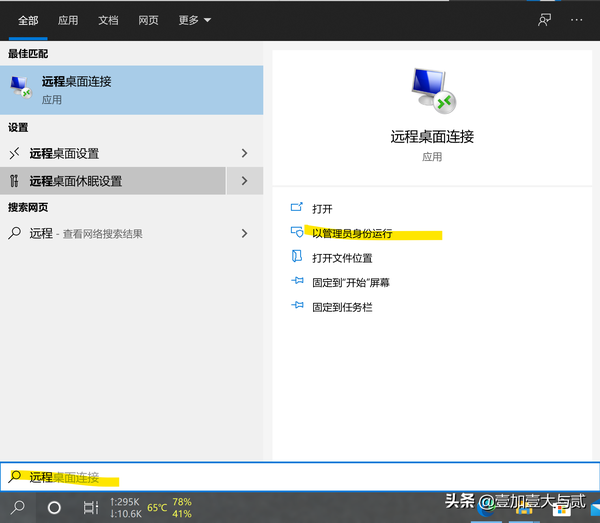Click the magnifier icon in the search box
The image size is (600, 523).
click(15, 477)
